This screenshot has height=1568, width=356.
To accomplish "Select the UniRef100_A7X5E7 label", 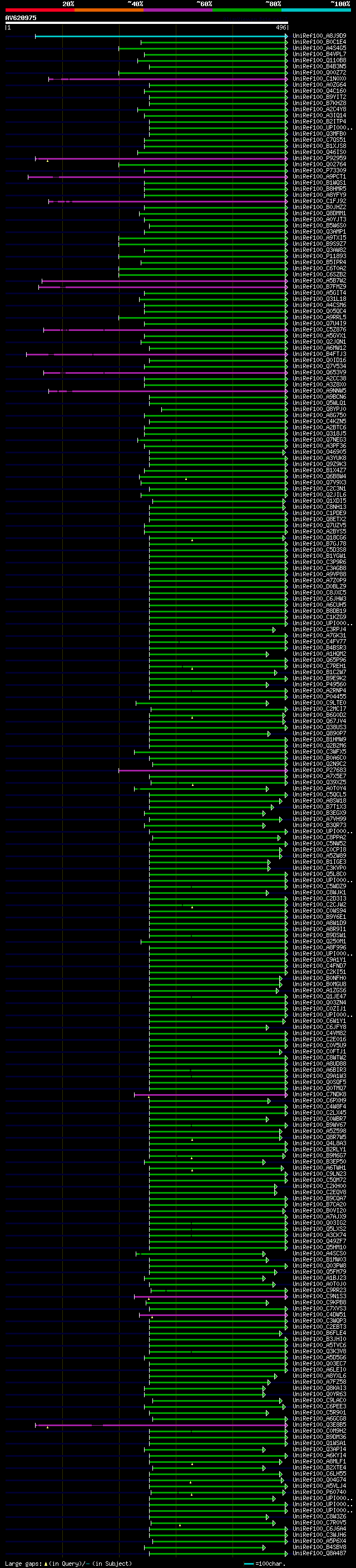I will coord(319,776).
